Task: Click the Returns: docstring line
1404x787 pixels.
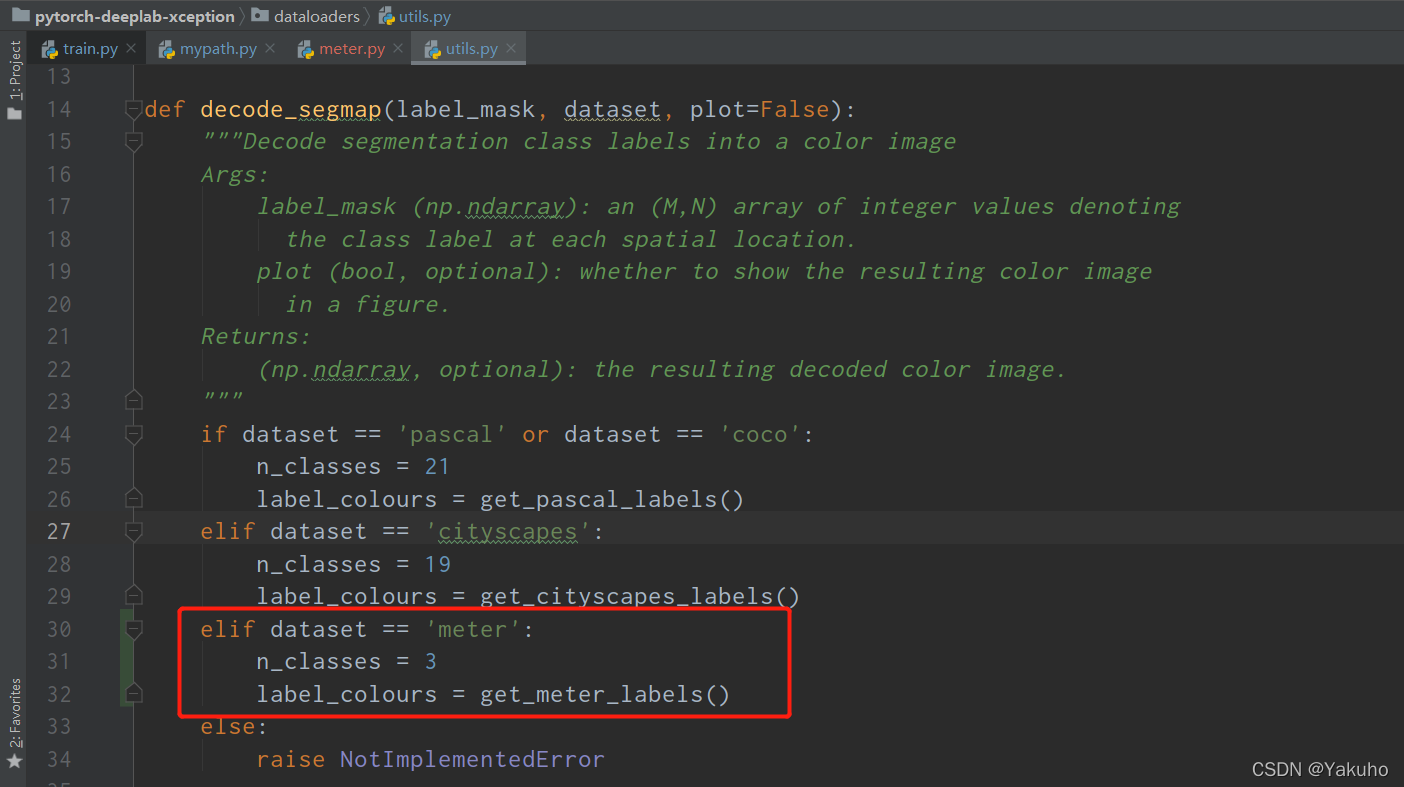Action: click(256, 336)
